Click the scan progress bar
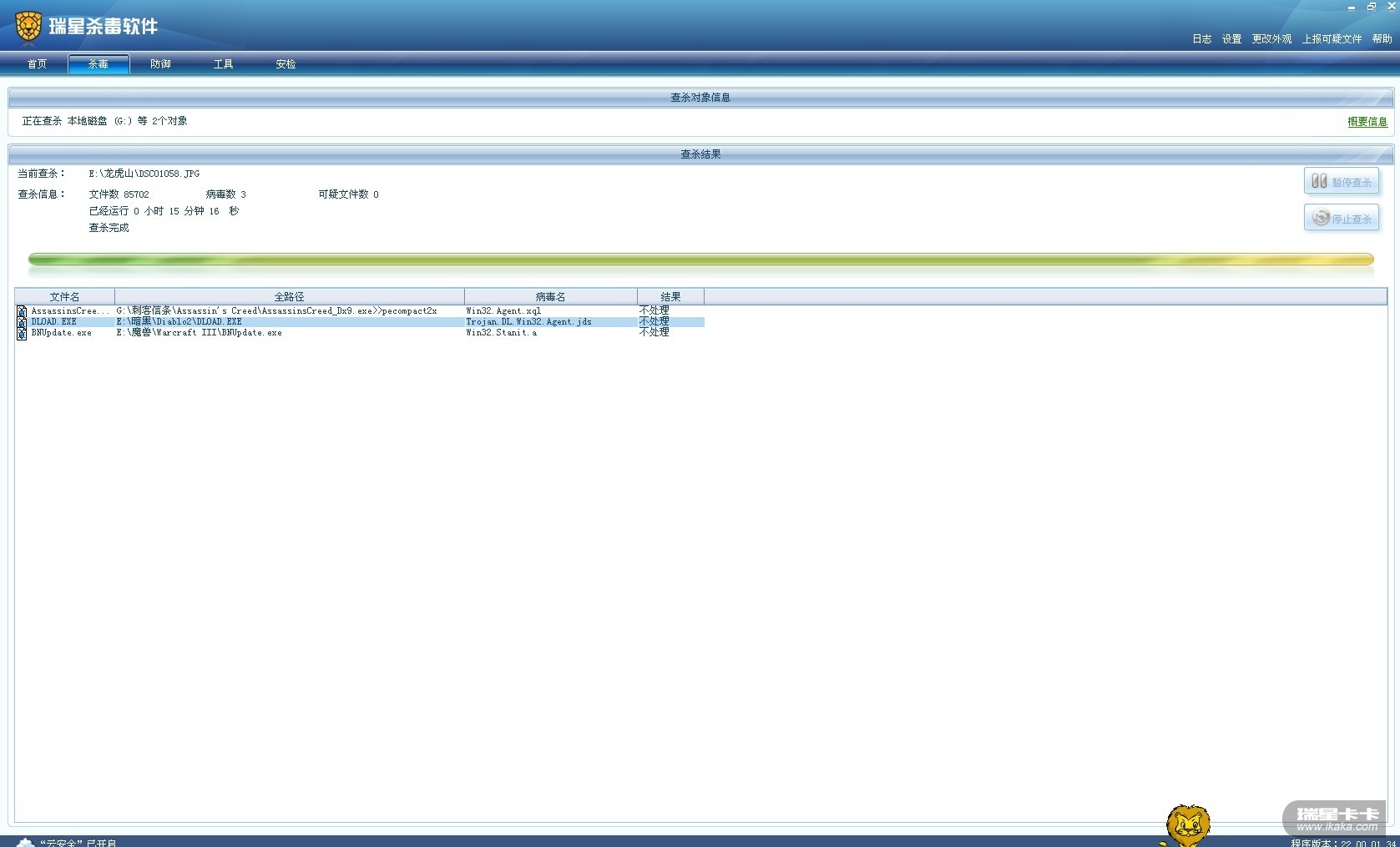 point(700,260)
